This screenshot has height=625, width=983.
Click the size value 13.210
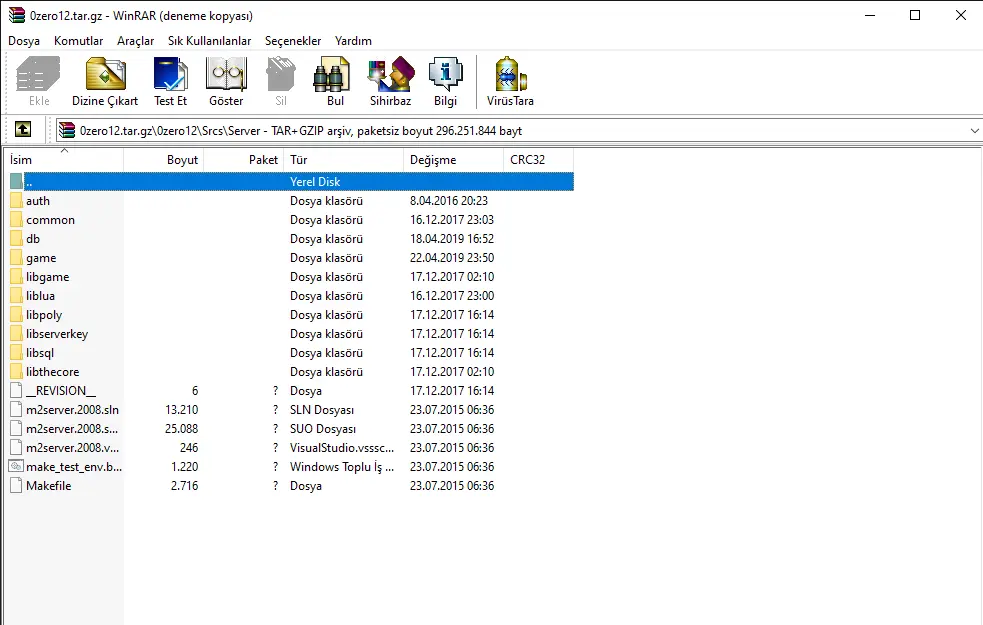(181, 409)
